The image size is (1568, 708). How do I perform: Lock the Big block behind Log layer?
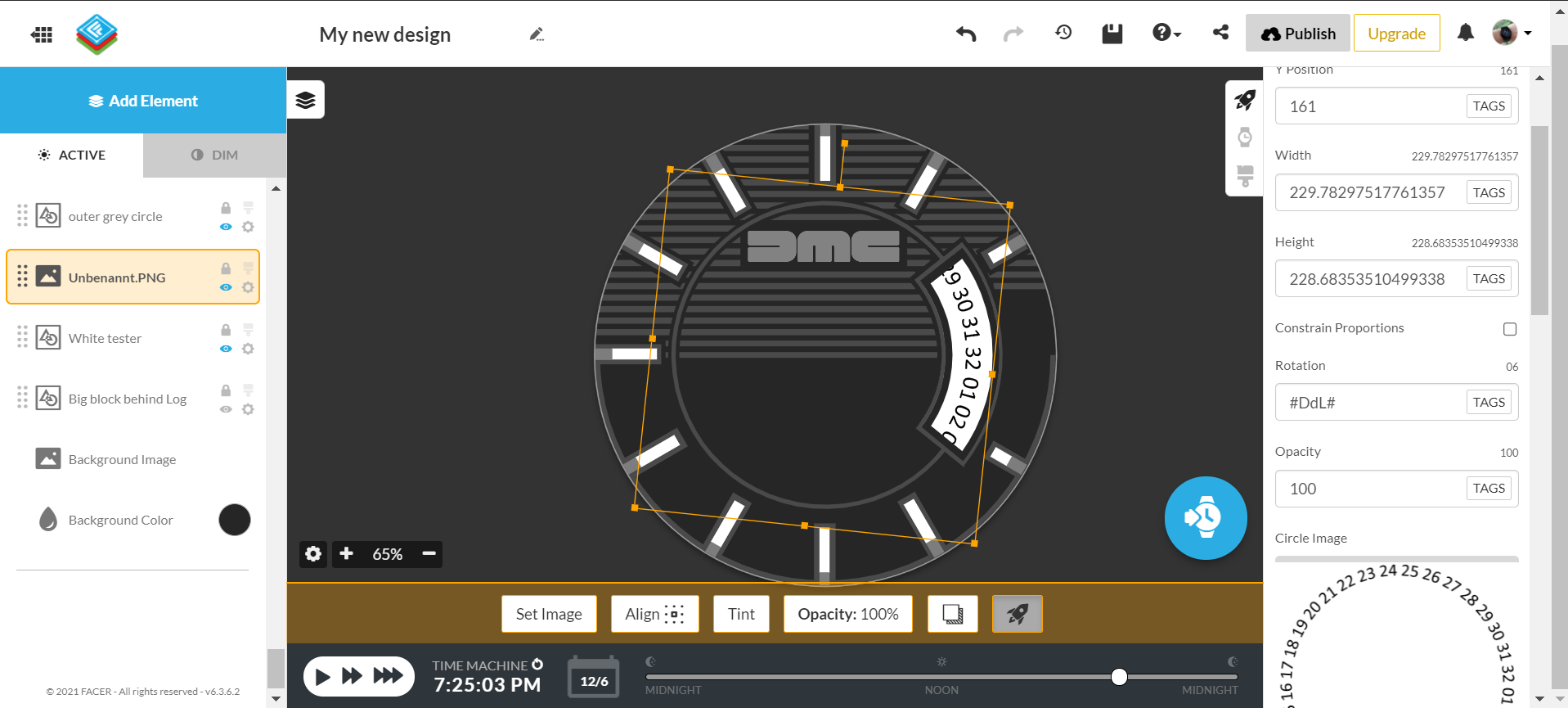pyautogui.click(x=226, y=390)
